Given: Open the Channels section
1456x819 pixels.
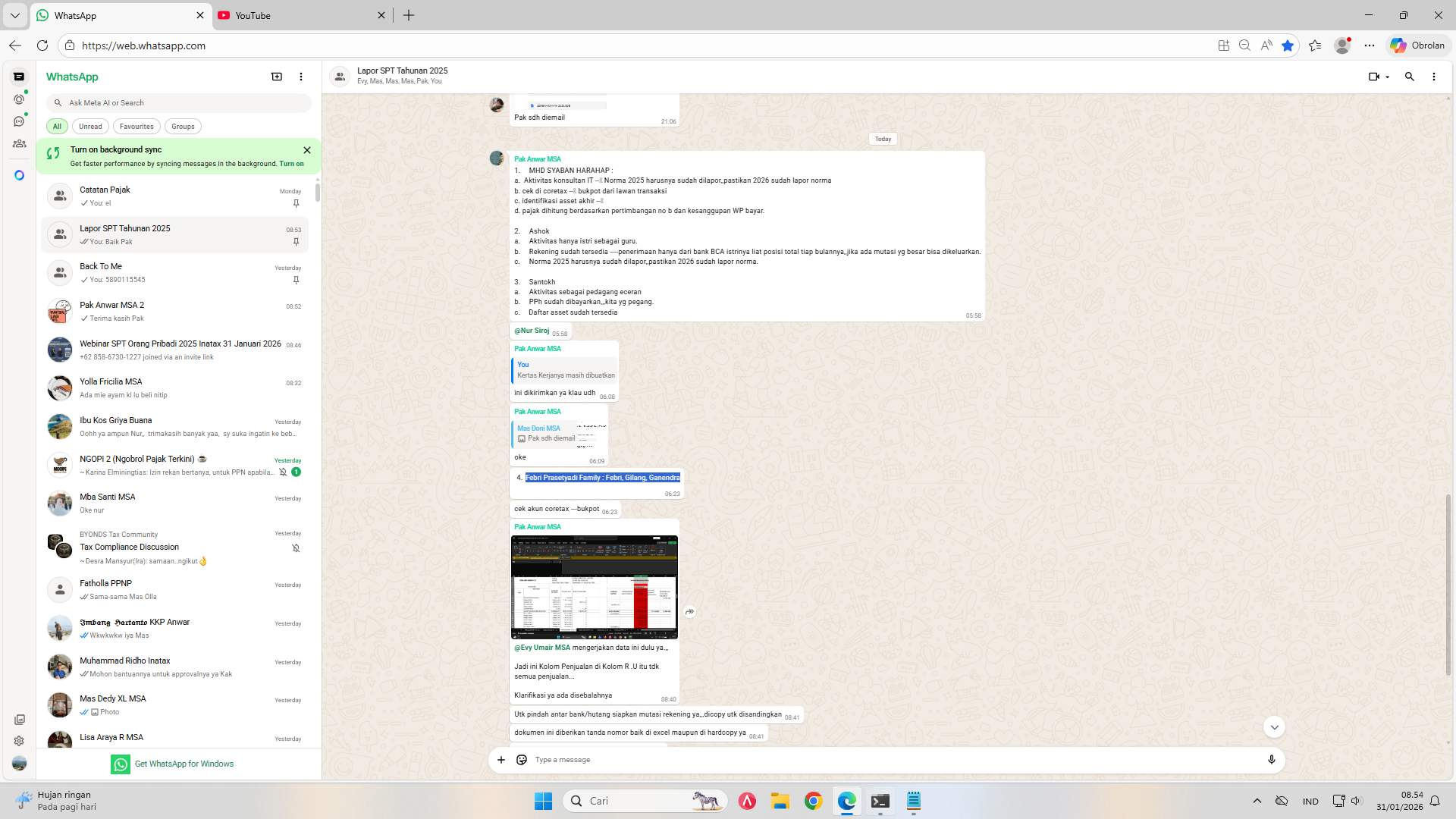Looking at the screenshot, I should [x=19, y=121].
